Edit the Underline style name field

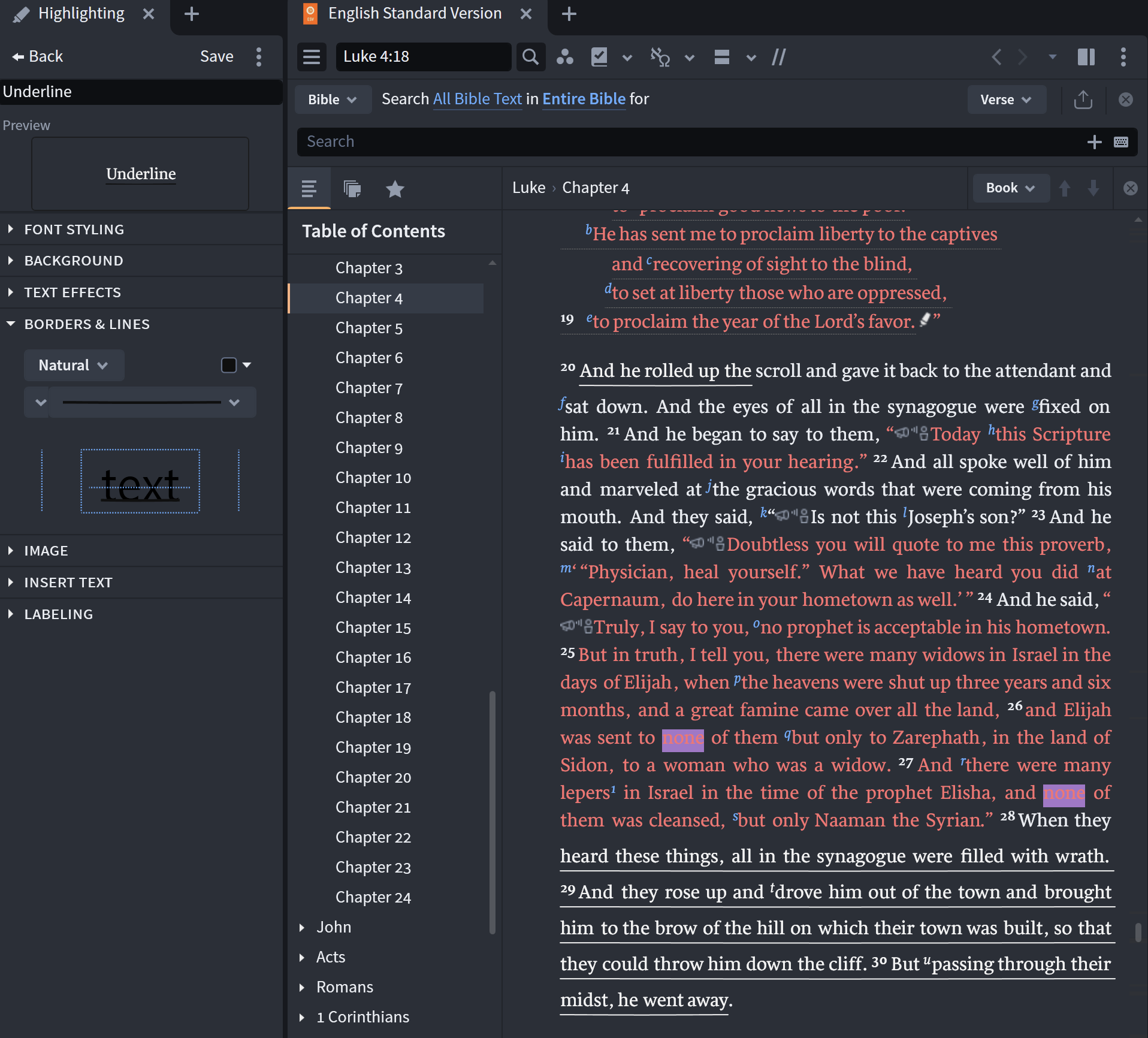click(141, 92)
